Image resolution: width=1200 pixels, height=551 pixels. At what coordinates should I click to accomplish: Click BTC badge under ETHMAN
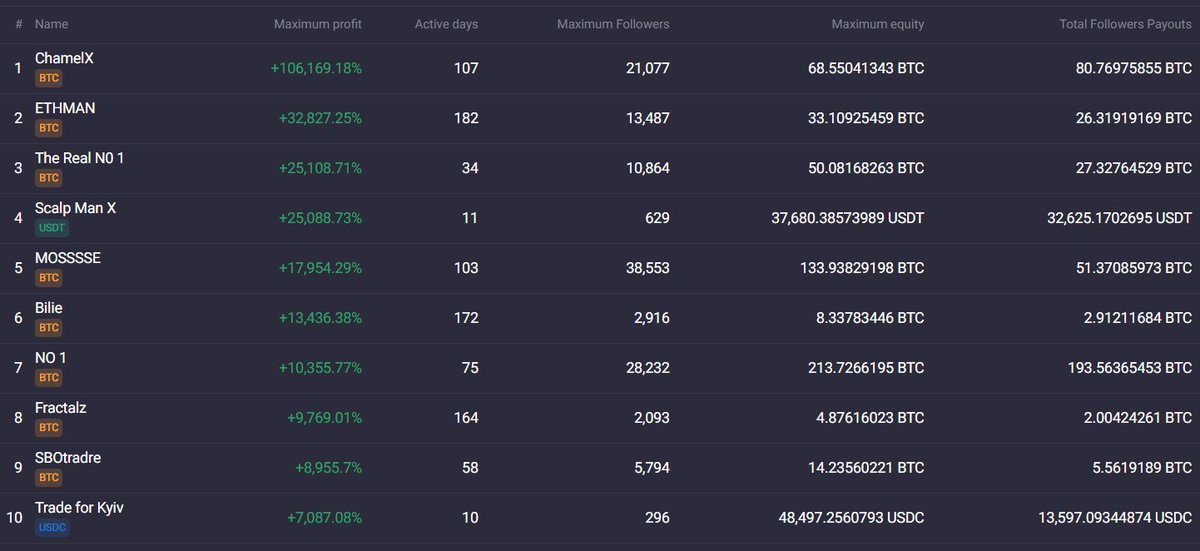coord(49,128)
